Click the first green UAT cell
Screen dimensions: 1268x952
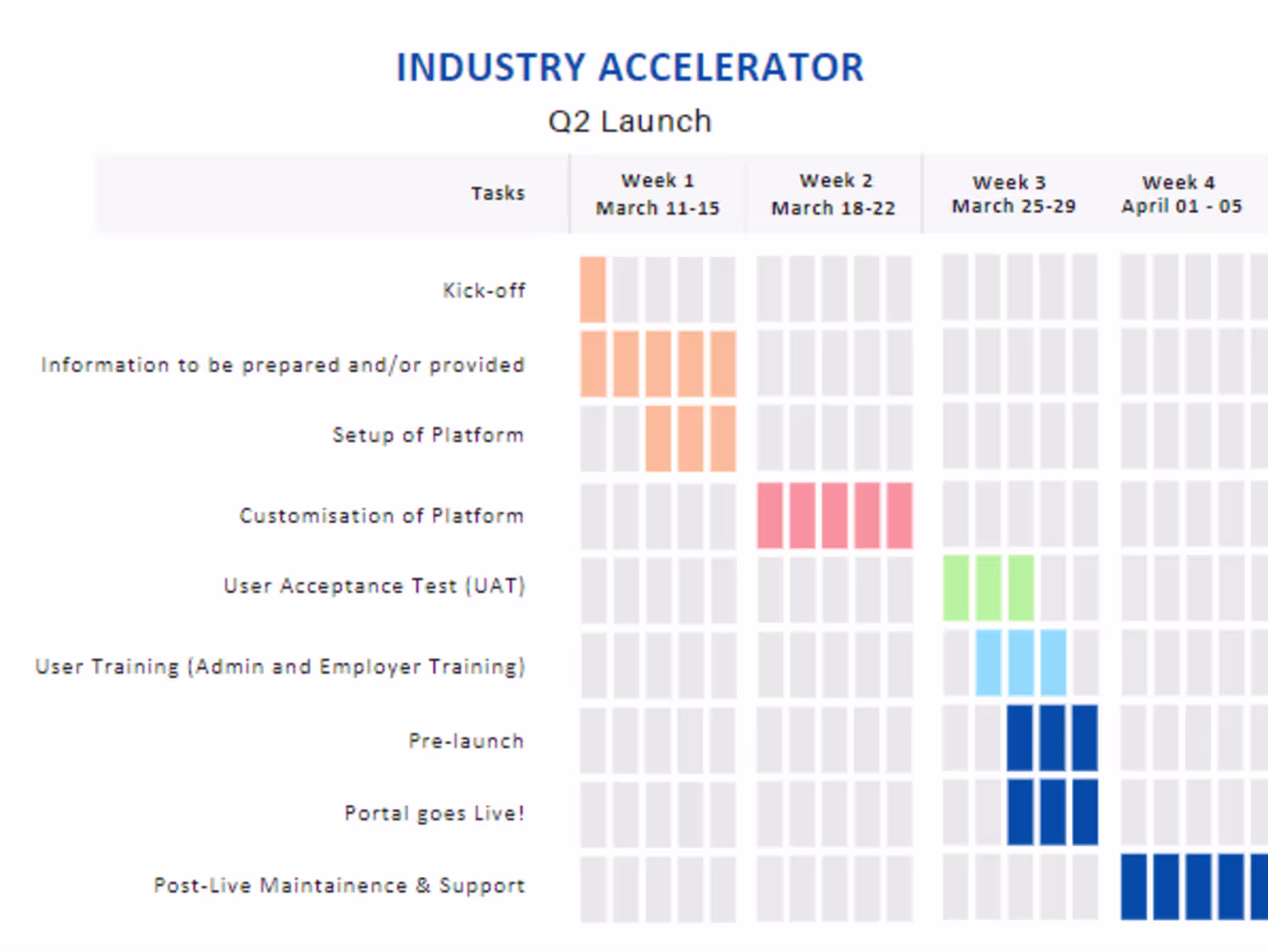point(955,588)
